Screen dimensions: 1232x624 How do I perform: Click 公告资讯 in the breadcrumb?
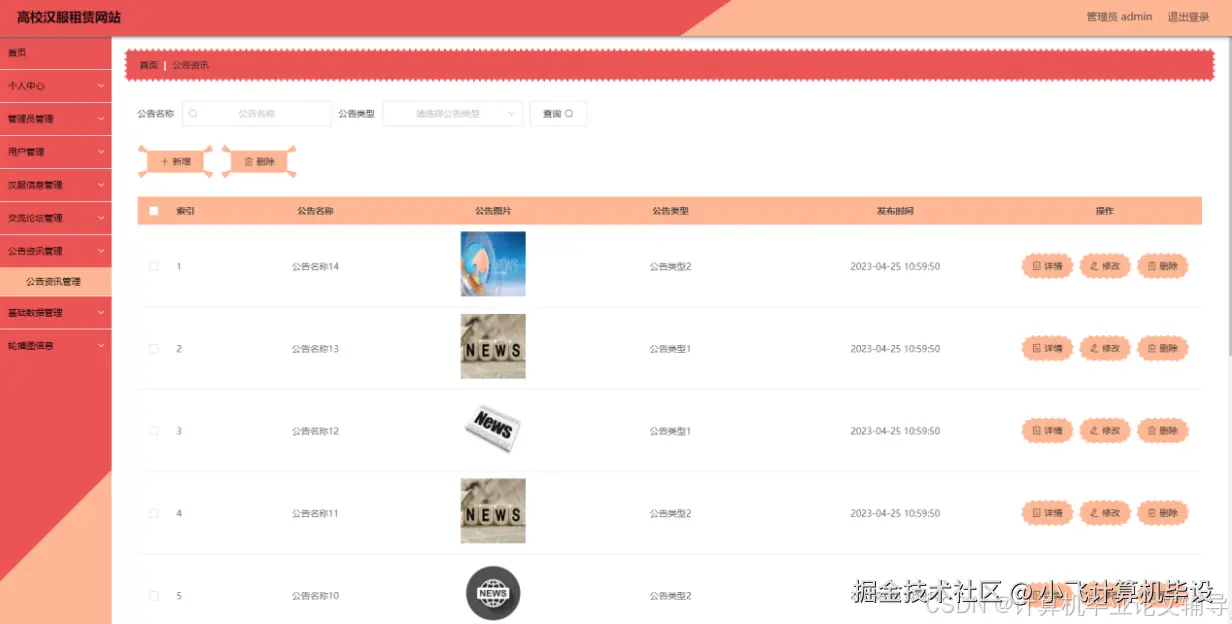coord(190,65)
